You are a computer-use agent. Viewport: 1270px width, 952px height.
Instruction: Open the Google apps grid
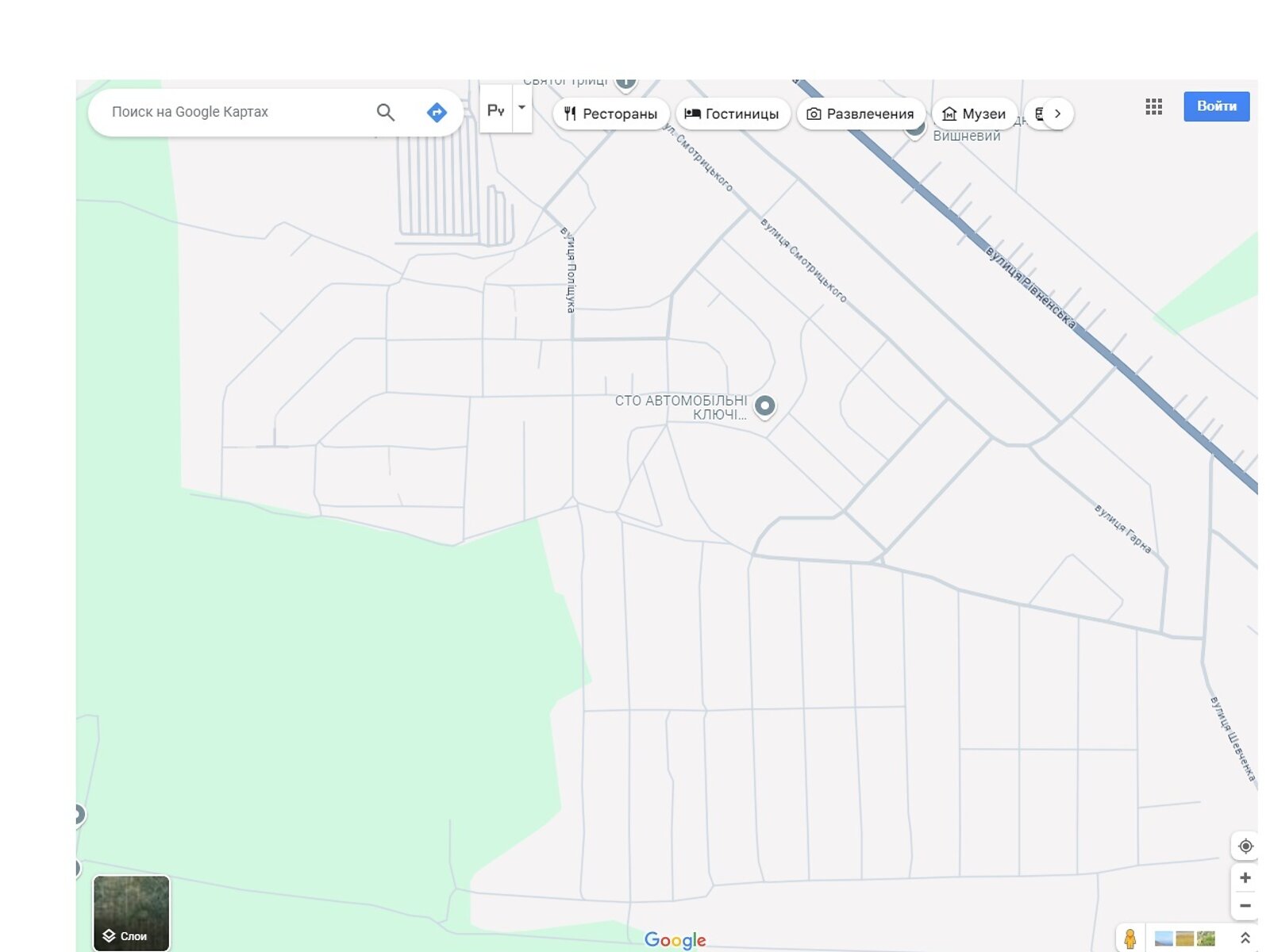[x=1154, y=106]
